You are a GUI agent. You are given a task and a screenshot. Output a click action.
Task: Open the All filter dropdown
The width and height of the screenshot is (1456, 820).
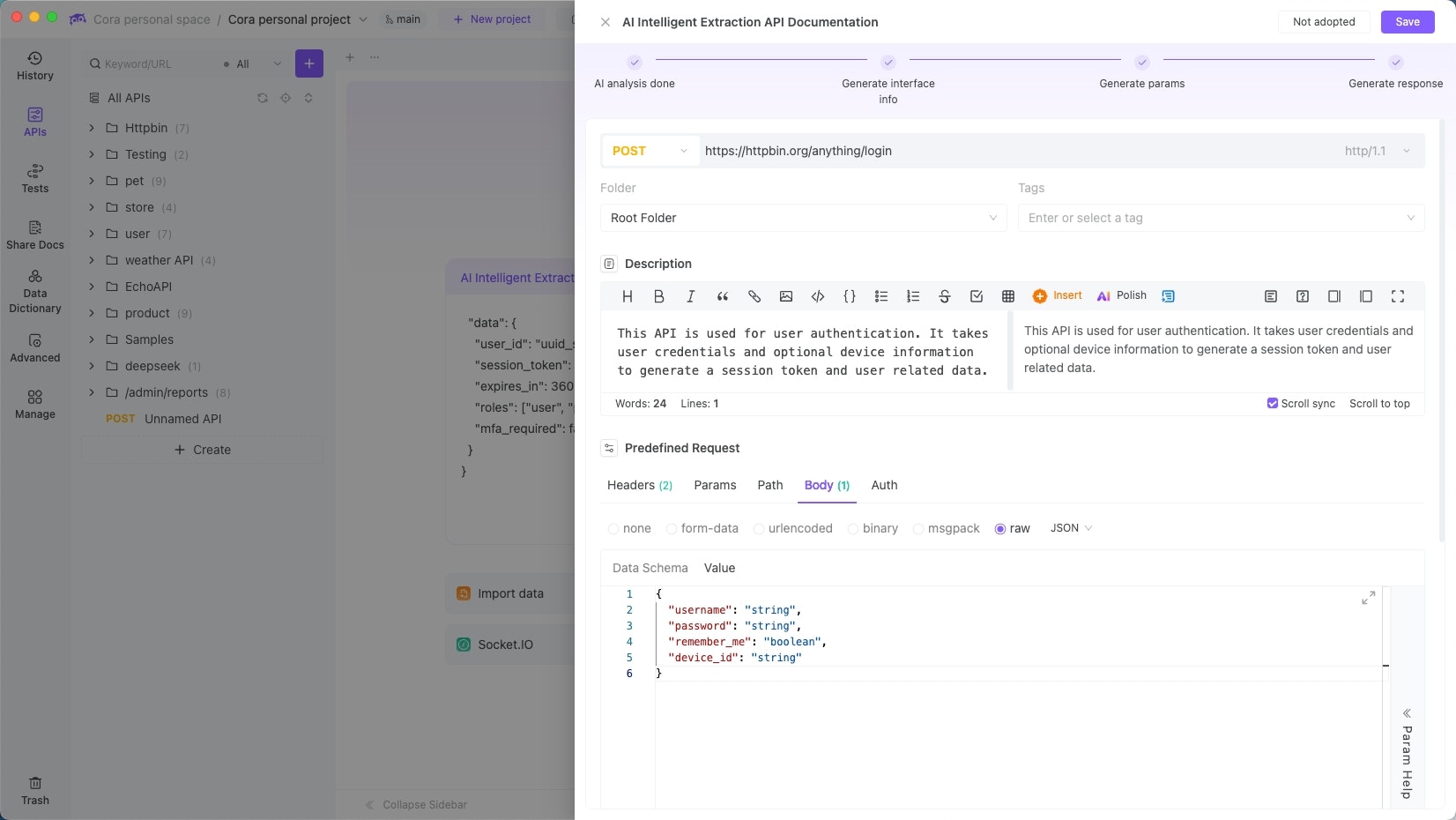click(252, 63)
